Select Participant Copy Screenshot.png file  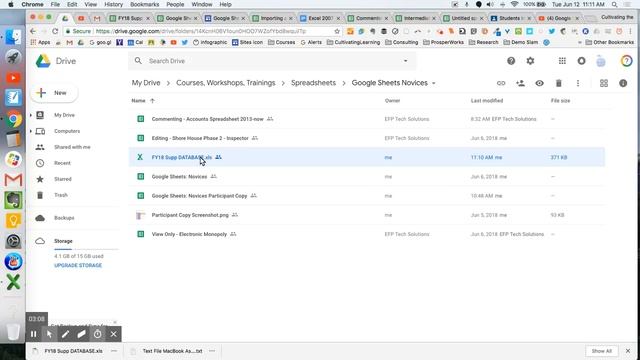[x=367, y=215]
